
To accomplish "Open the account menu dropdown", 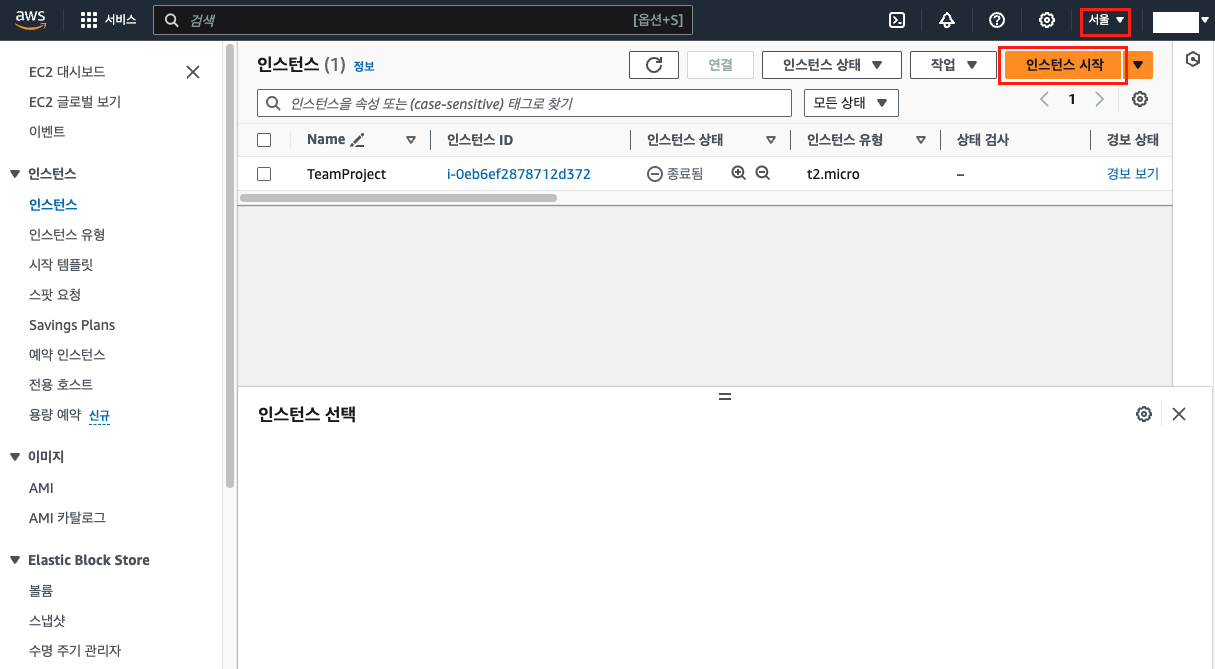I will pos(1180,21).
